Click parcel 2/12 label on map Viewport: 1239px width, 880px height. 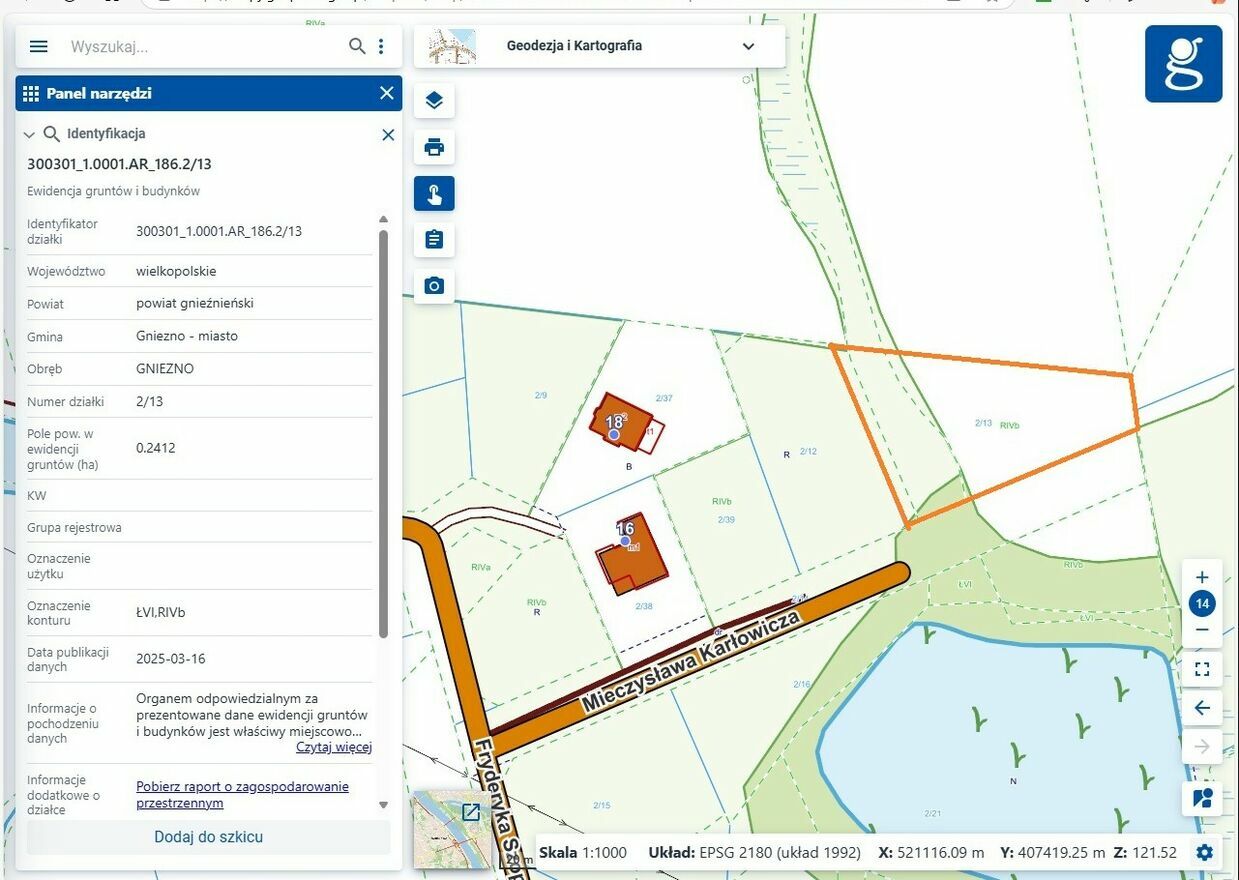[809, 451]
